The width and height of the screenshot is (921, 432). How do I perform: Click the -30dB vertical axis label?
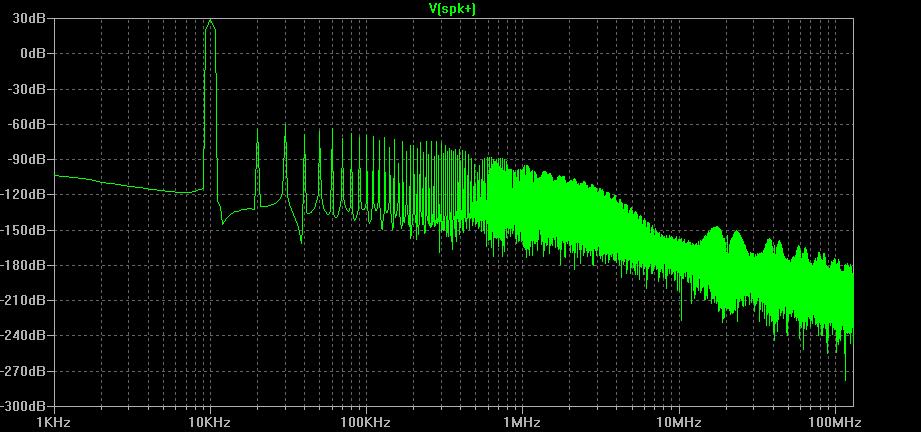[x=26, y=89]
